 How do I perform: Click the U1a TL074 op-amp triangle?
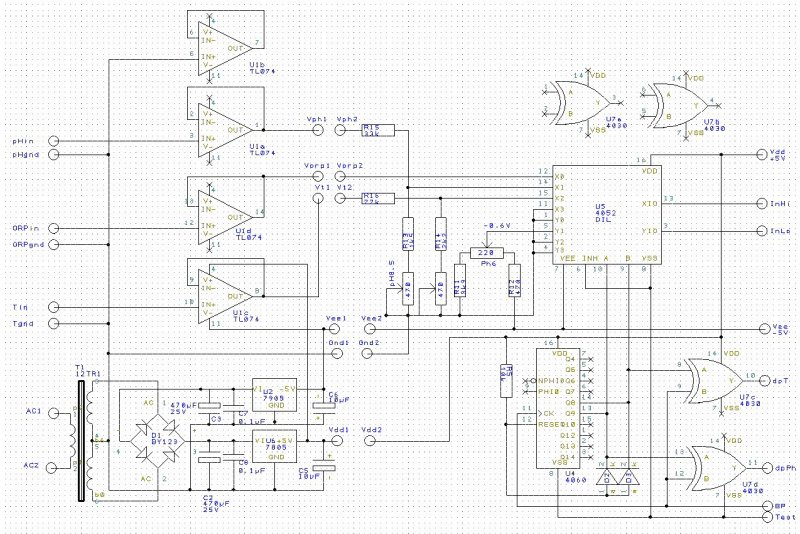click(x=222, y=129)
